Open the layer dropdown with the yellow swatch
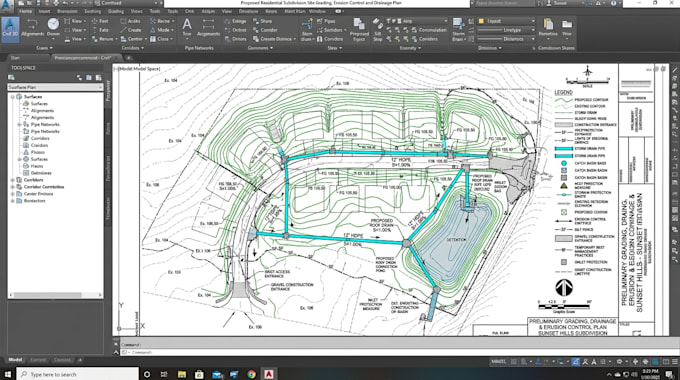This screenshot has height=380, width=680. click(x=507, y=21)
